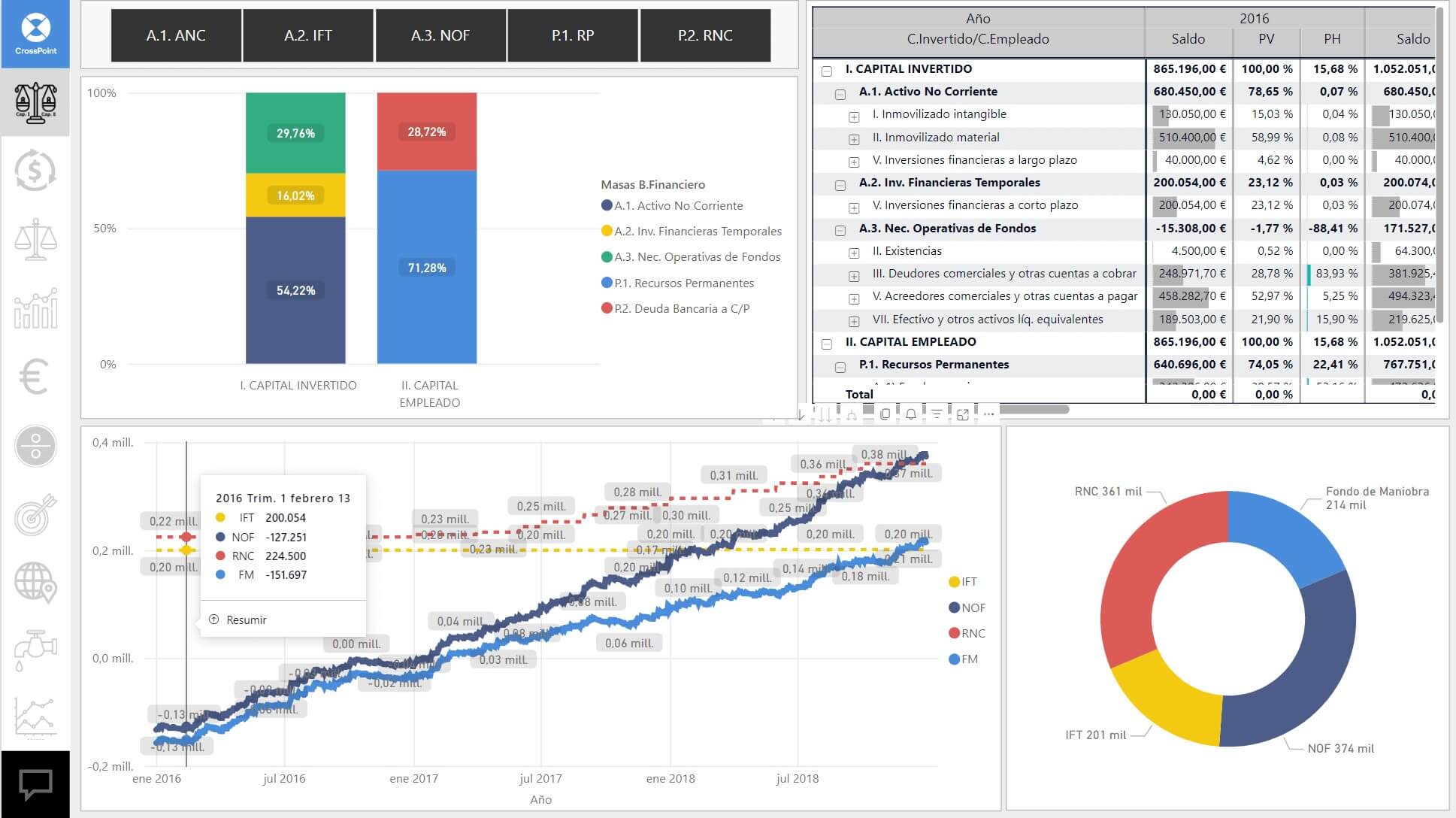Toggle the IFT legend series in line chart
Image resolution: width=1456 pixels, height=818 pixels.
pos(964,581)
